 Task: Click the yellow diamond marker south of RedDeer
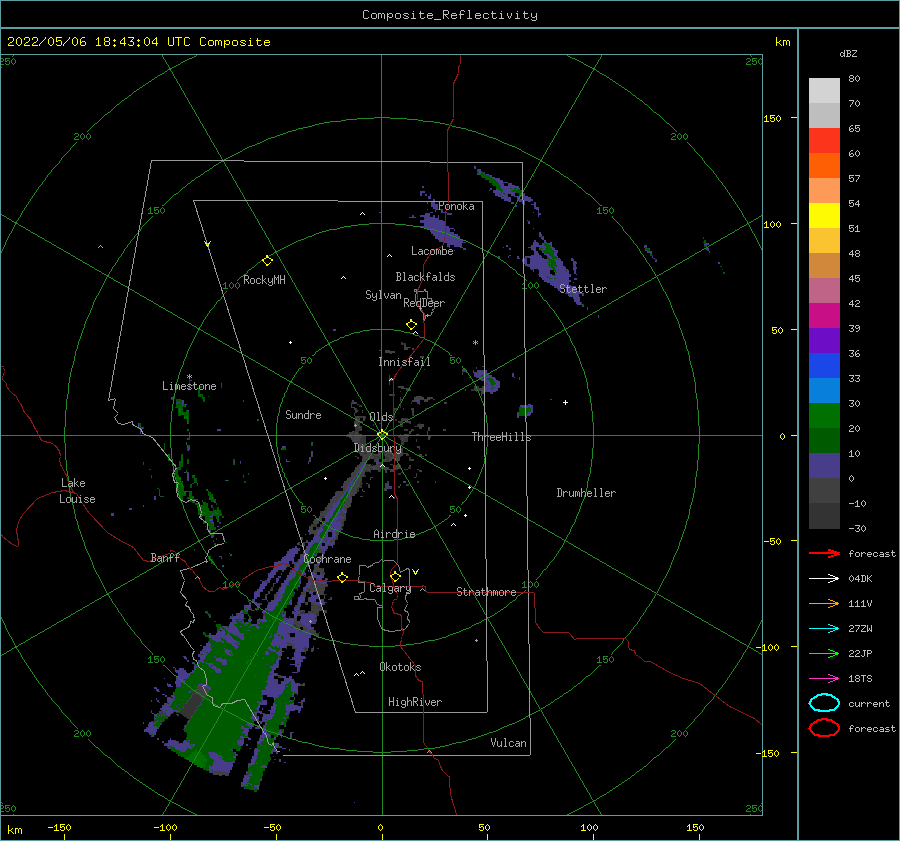(x=411, y=325)
